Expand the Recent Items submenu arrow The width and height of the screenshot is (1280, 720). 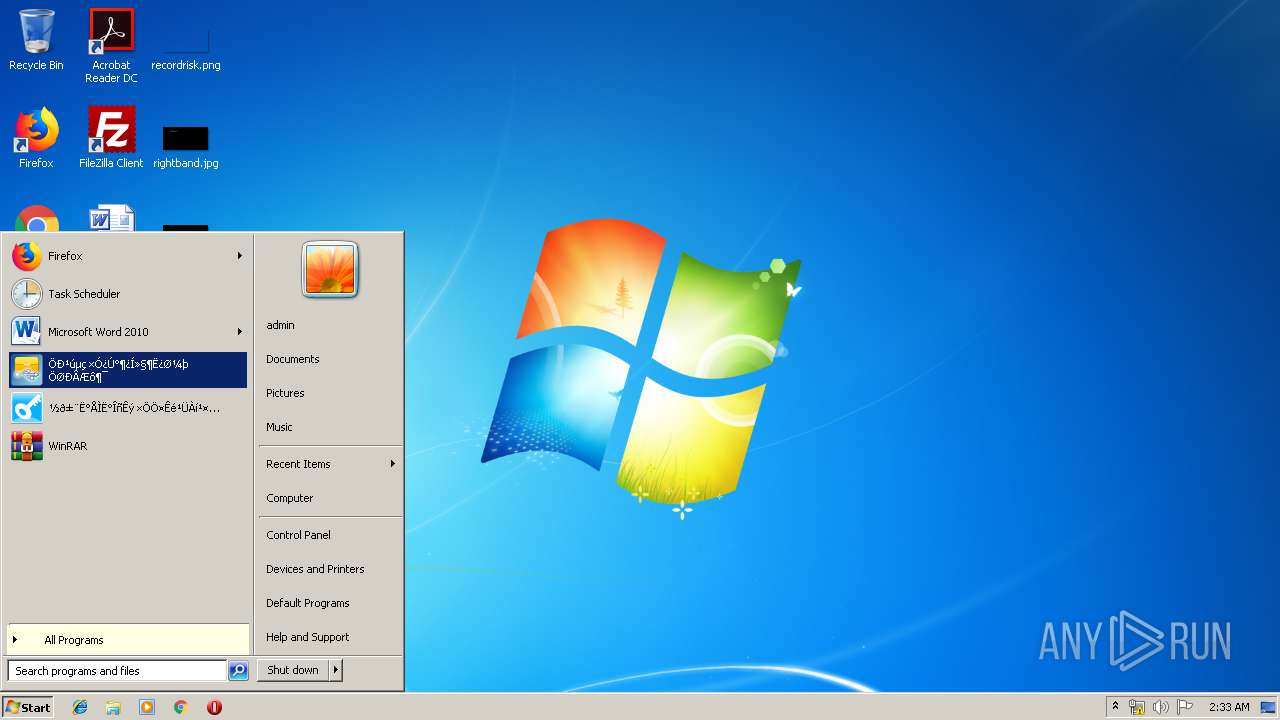click(x=393, y=464)
